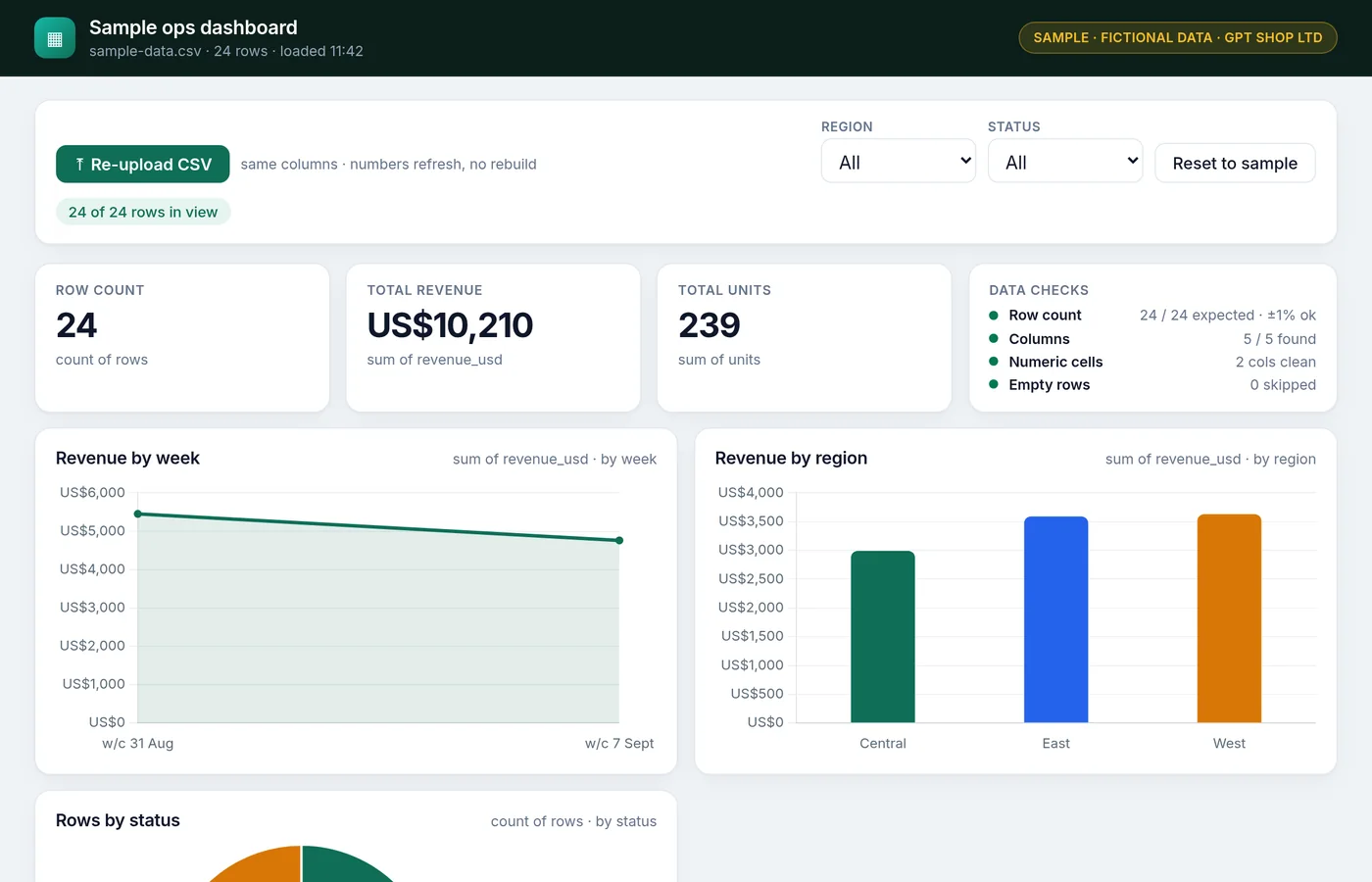Click the w/c 7 Sept data point
This screenshot has width=1372, height=882.
click(x=619, y=540)
